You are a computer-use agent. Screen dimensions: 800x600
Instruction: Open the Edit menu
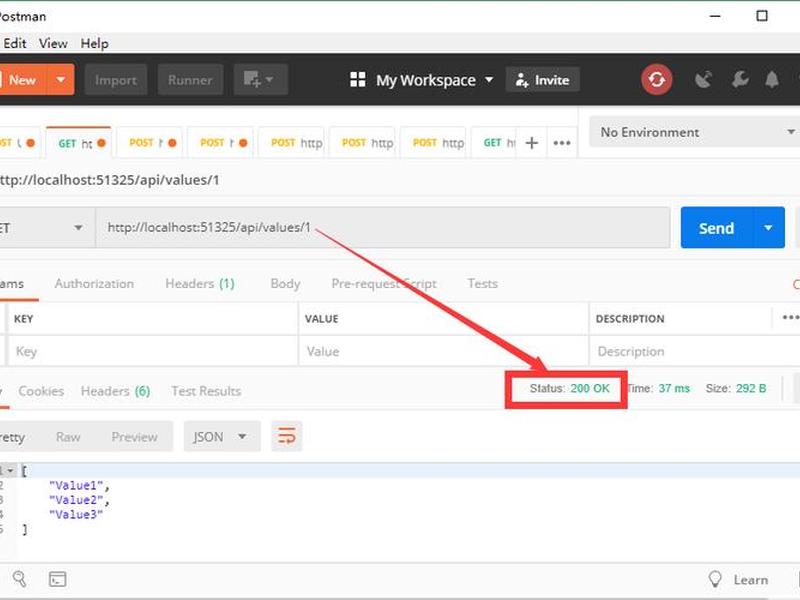[15, 43]
